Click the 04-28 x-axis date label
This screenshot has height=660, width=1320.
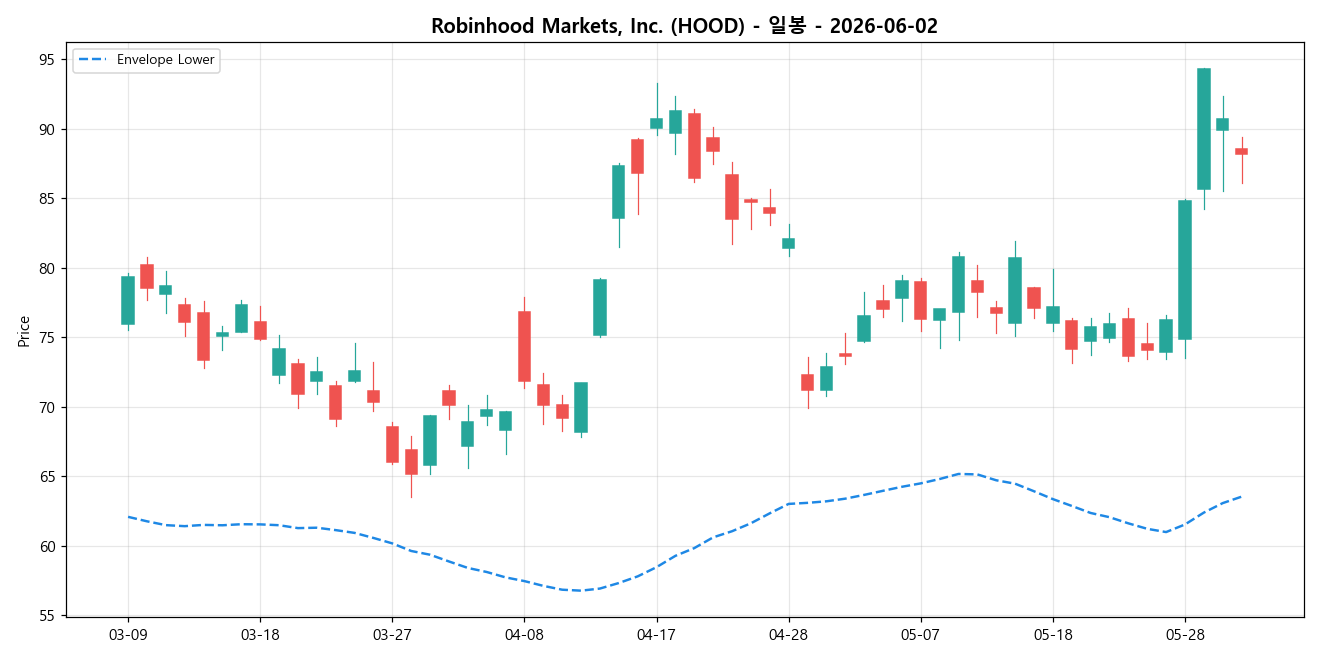tap(788, 635)
